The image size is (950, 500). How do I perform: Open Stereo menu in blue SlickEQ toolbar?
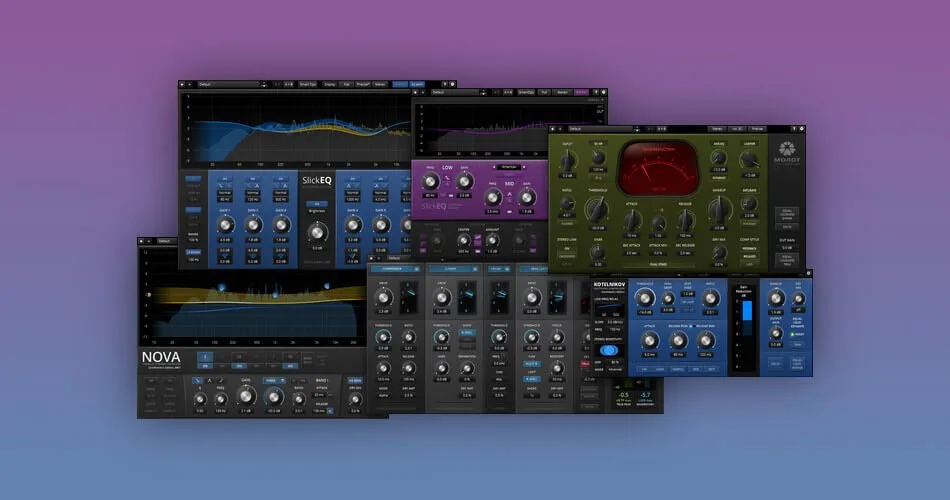pyautogui.click(x=380, y=84)
